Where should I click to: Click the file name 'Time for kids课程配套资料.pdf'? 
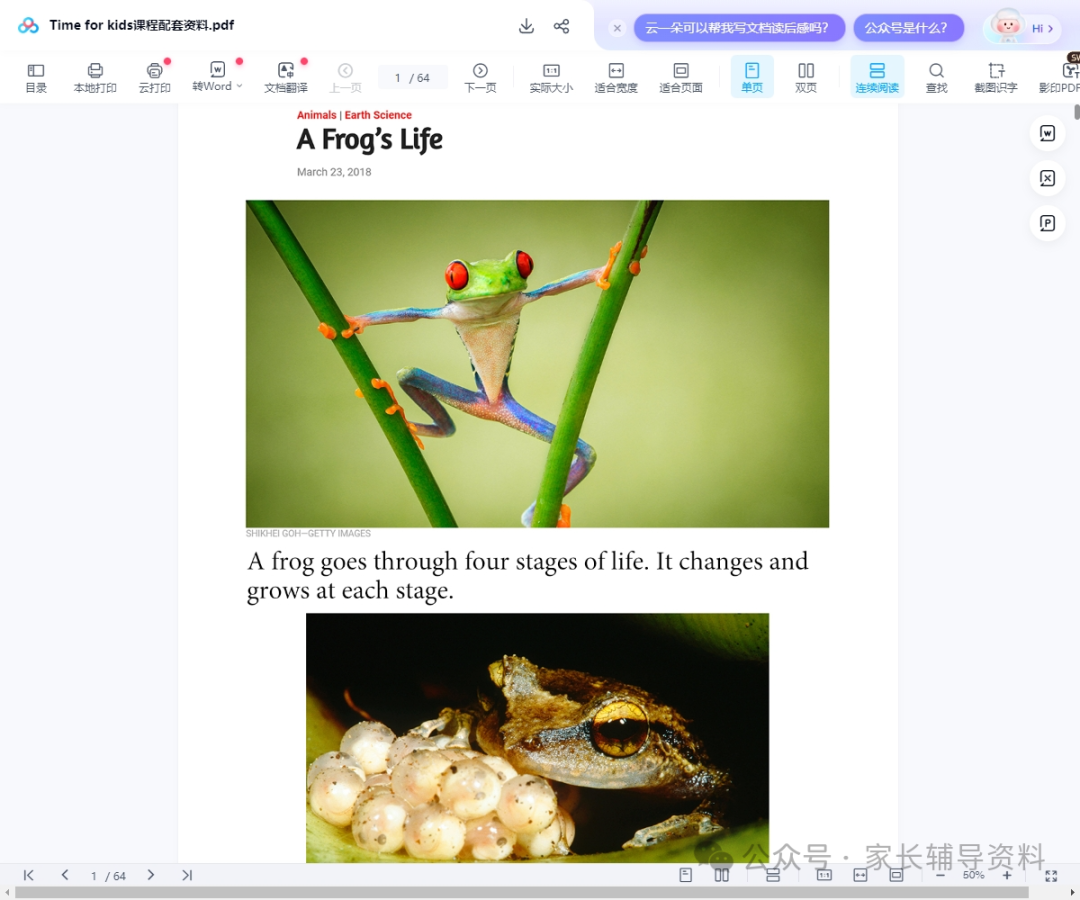point(142,25)
